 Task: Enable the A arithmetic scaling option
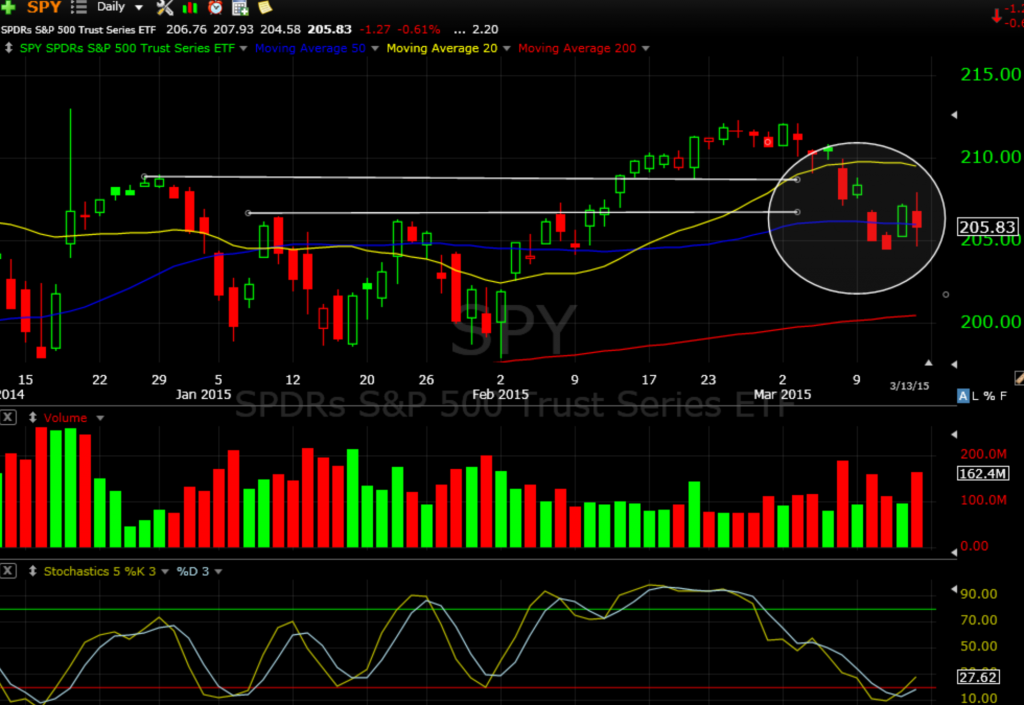[963, 396]
